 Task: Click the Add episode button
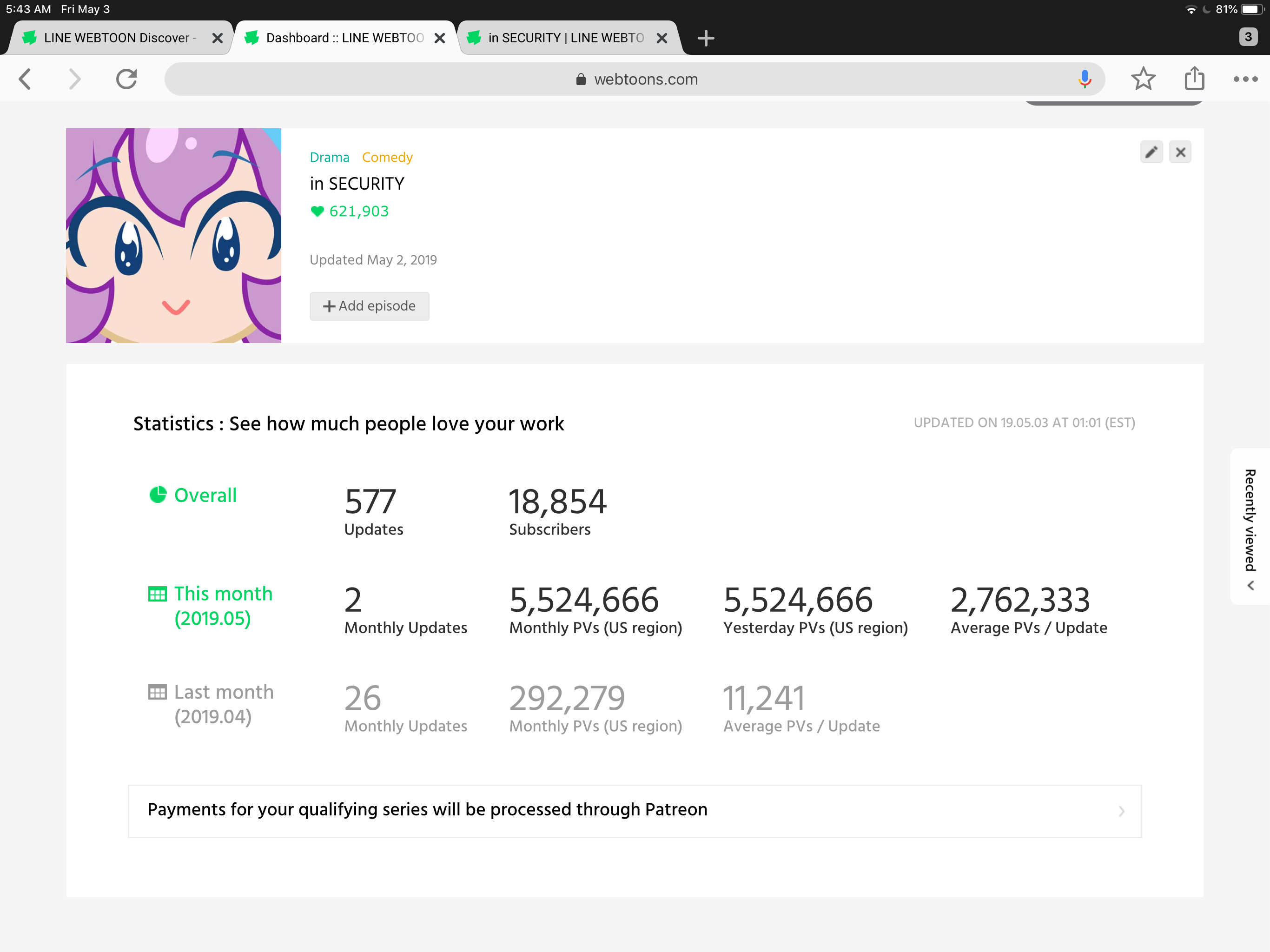click(369, 306)
